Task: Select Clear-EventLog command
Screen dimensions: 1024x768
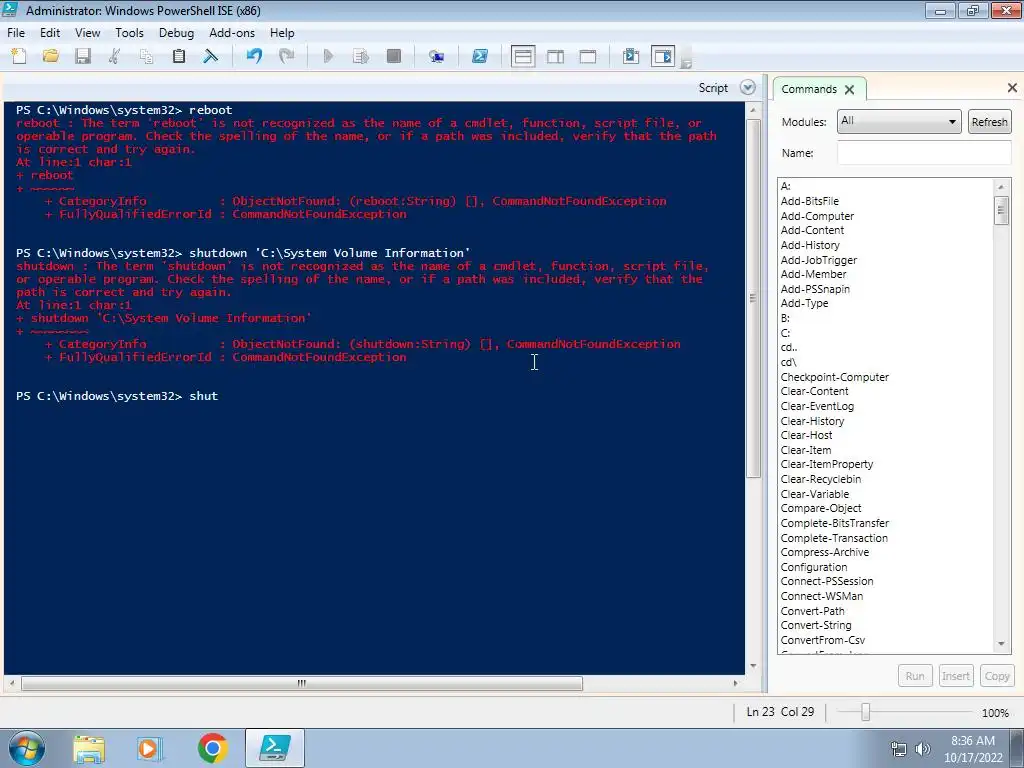Action: tap(817, 406)
